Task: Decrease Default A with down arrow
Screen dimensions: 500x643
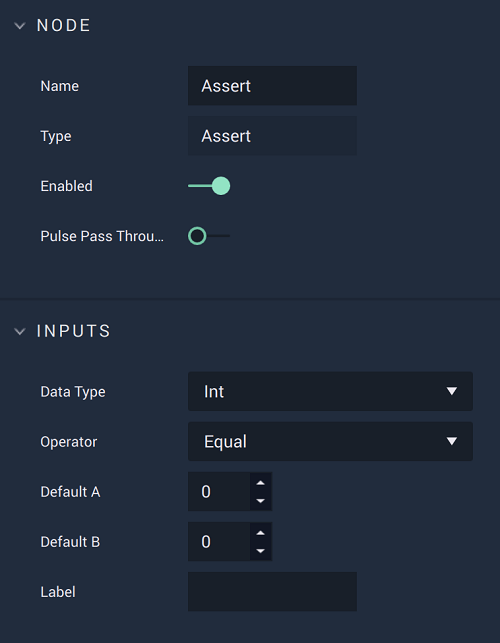Action: [260, 501]
